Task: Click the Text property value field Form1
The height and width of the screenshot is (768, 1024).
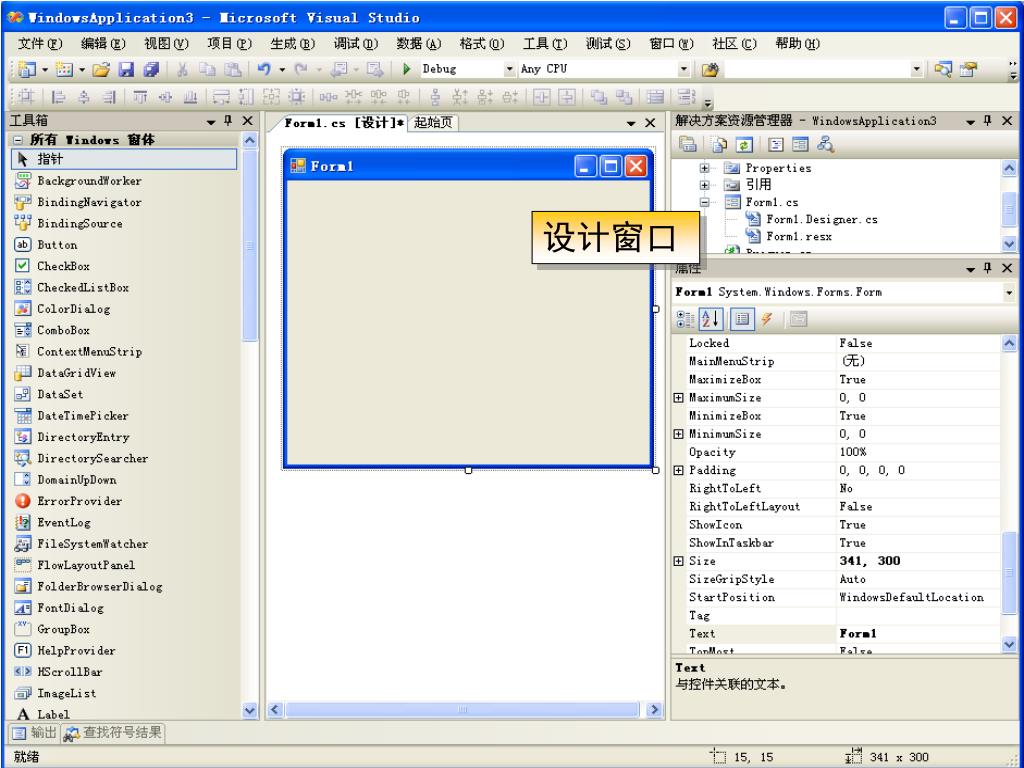Action: coord(918,633)
